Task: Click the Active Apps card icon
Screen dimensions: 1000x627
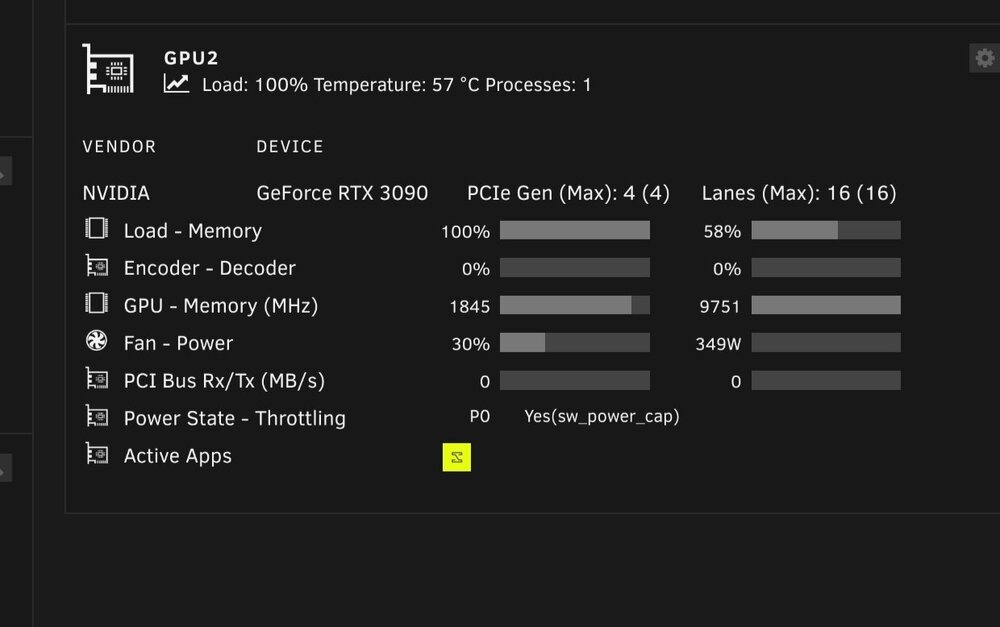Action: [x=96, y=454]
